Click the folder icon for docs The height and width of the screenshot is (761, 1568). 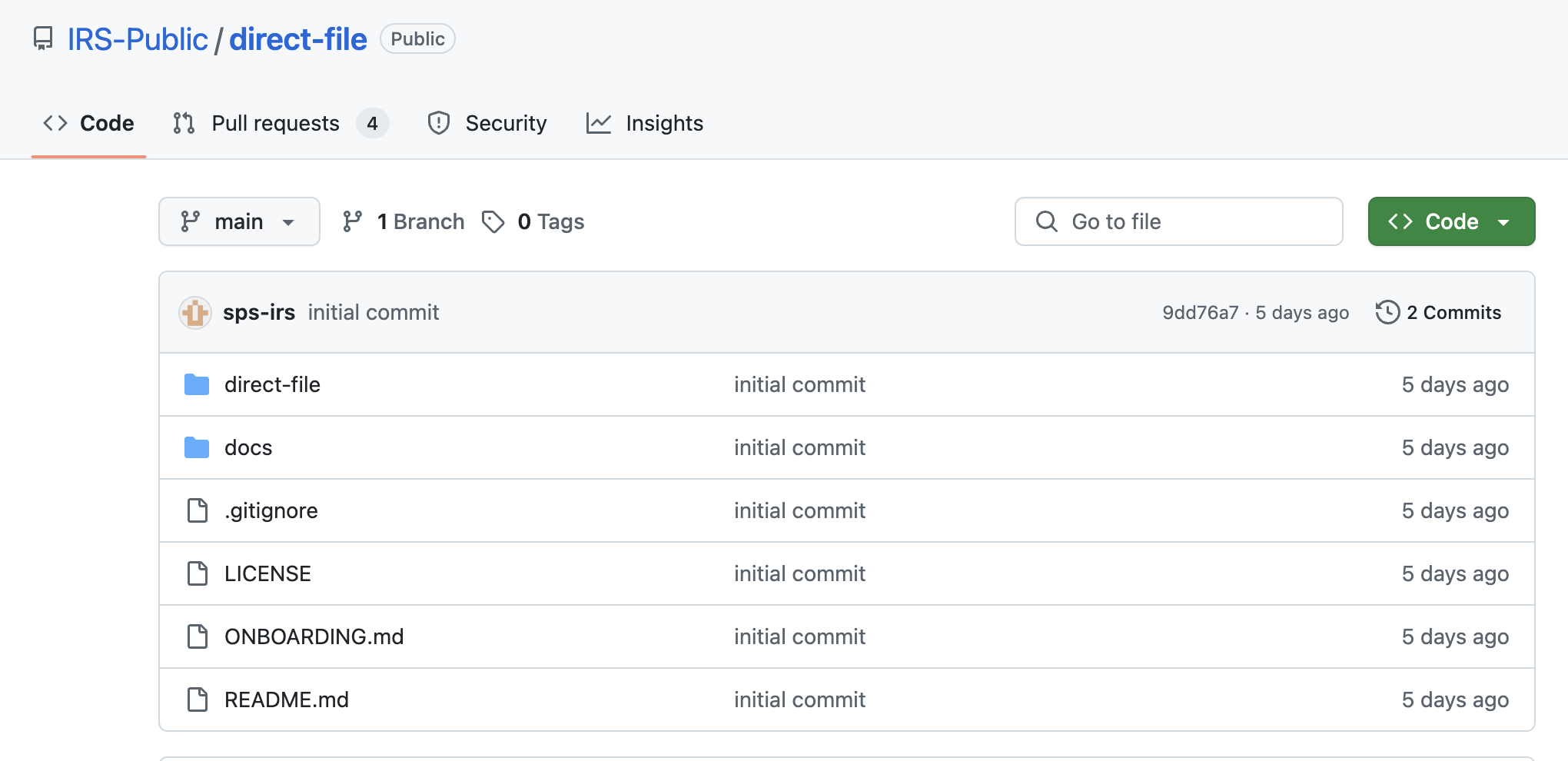pos(197,447)
